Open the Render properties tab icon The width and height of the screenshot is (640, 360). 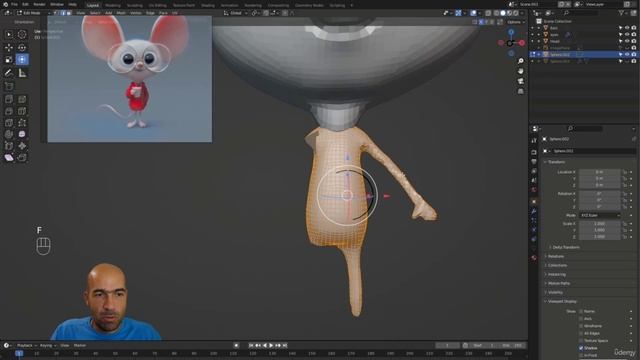tap(534, 152)
